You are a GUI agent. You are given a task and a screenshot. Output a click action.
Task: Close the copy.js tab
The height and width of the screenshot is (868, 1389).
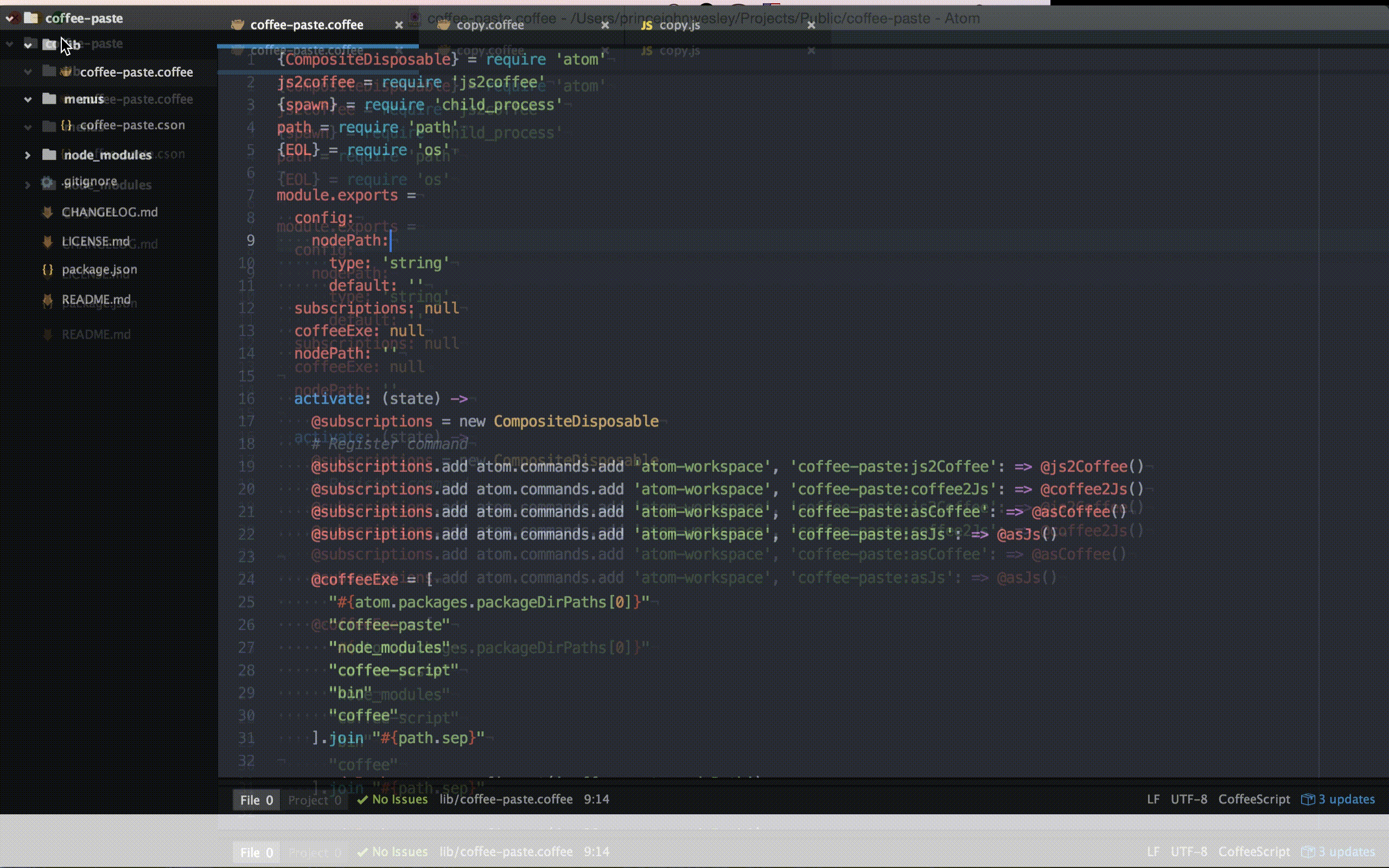click(811, 25)
